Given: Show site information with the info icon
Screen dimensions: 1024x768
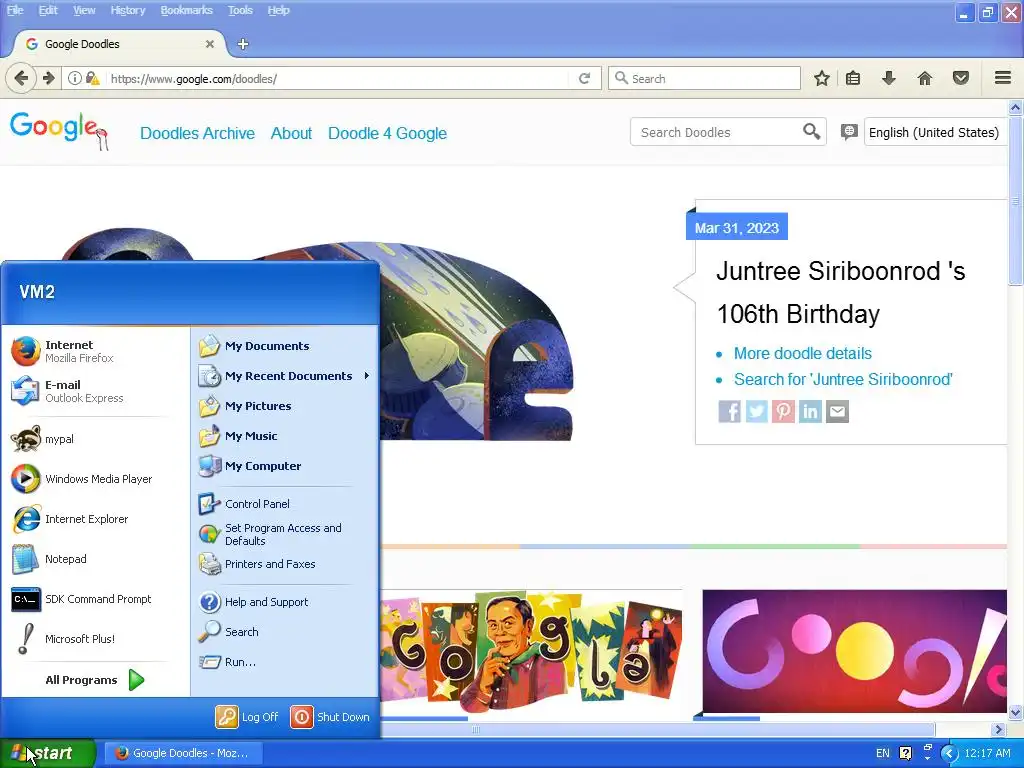Looking at the screenshot, I should coord(74,78).
